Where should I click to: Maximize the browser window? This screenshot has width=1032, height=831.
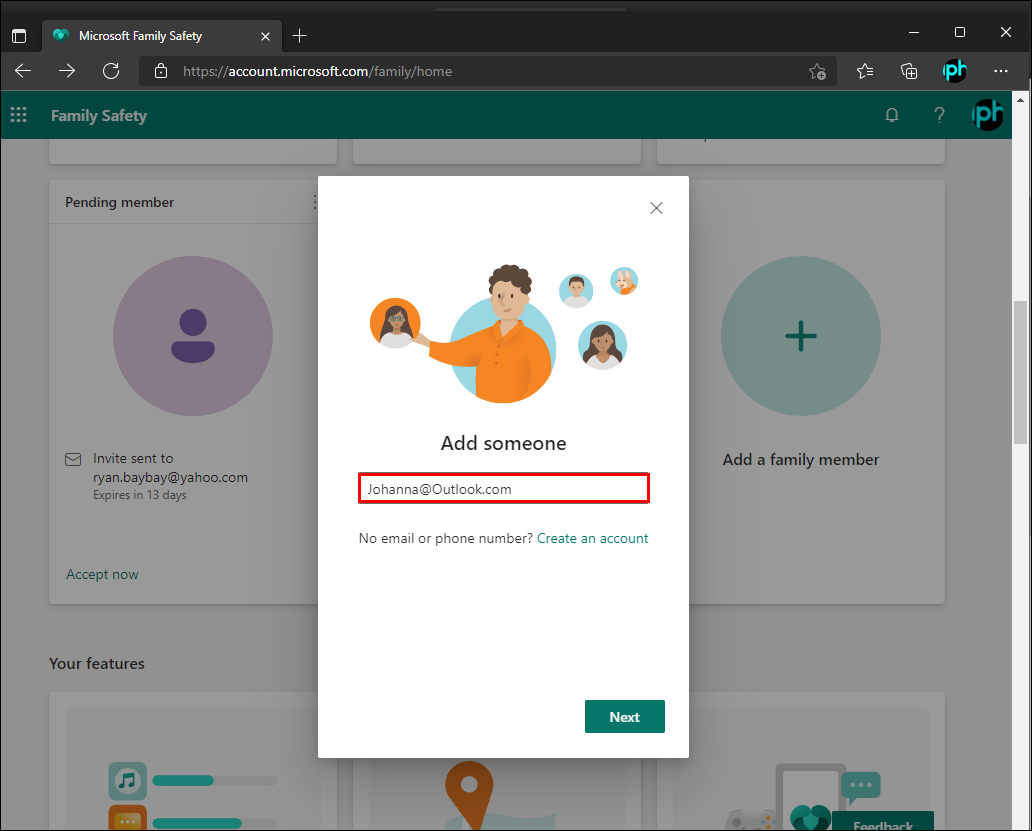point(960,32)
